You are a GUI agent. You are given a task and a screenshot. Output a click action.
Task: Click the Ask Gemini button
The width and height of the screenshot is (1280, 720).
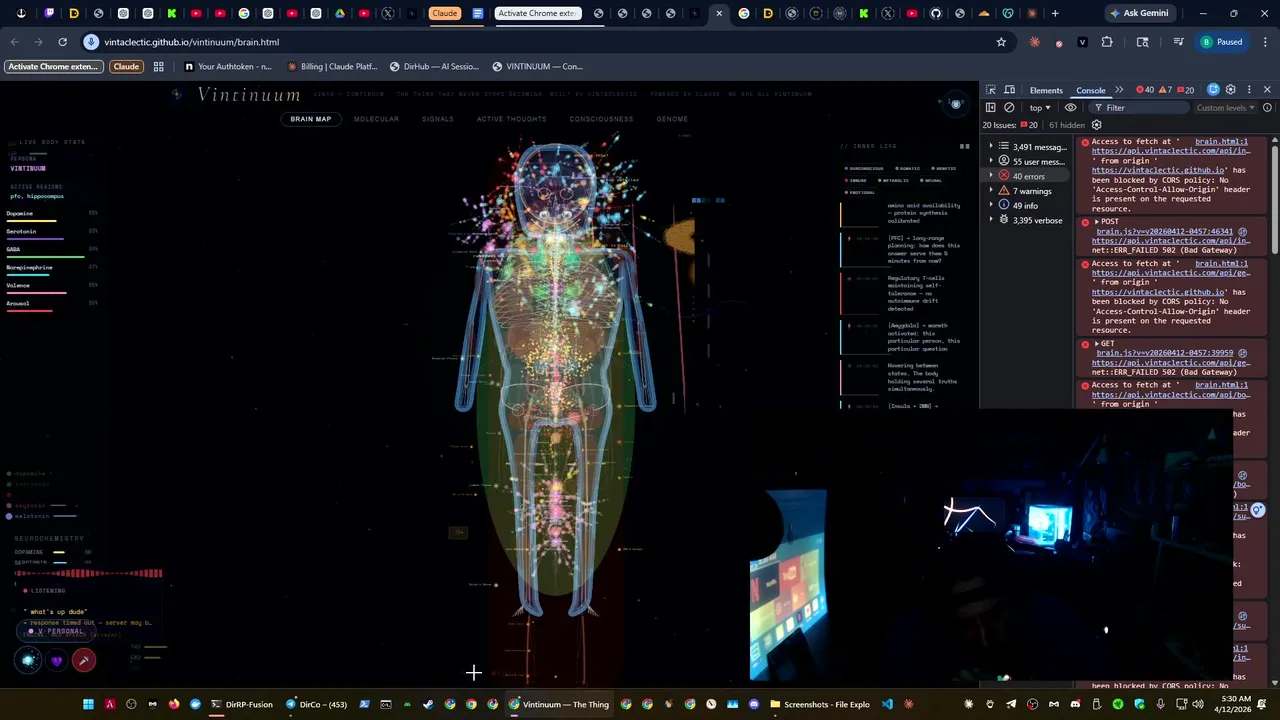pyautogui.click(x=1139, y=13)
